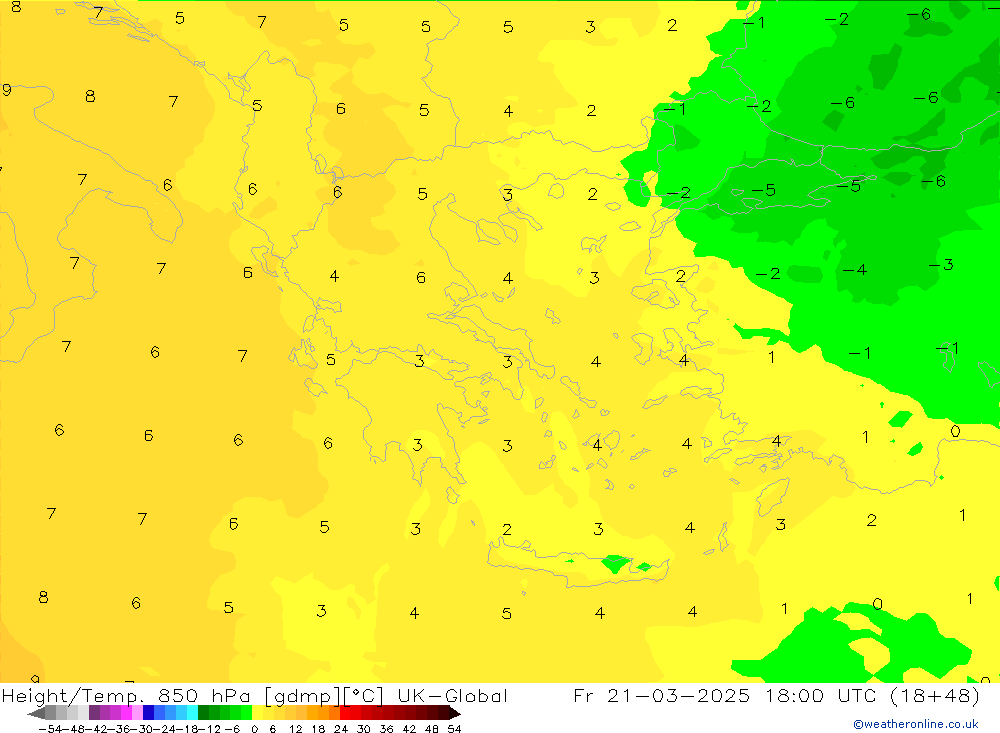
Task: Click the -4 temperature value on the map
Action: pos(855,270)
